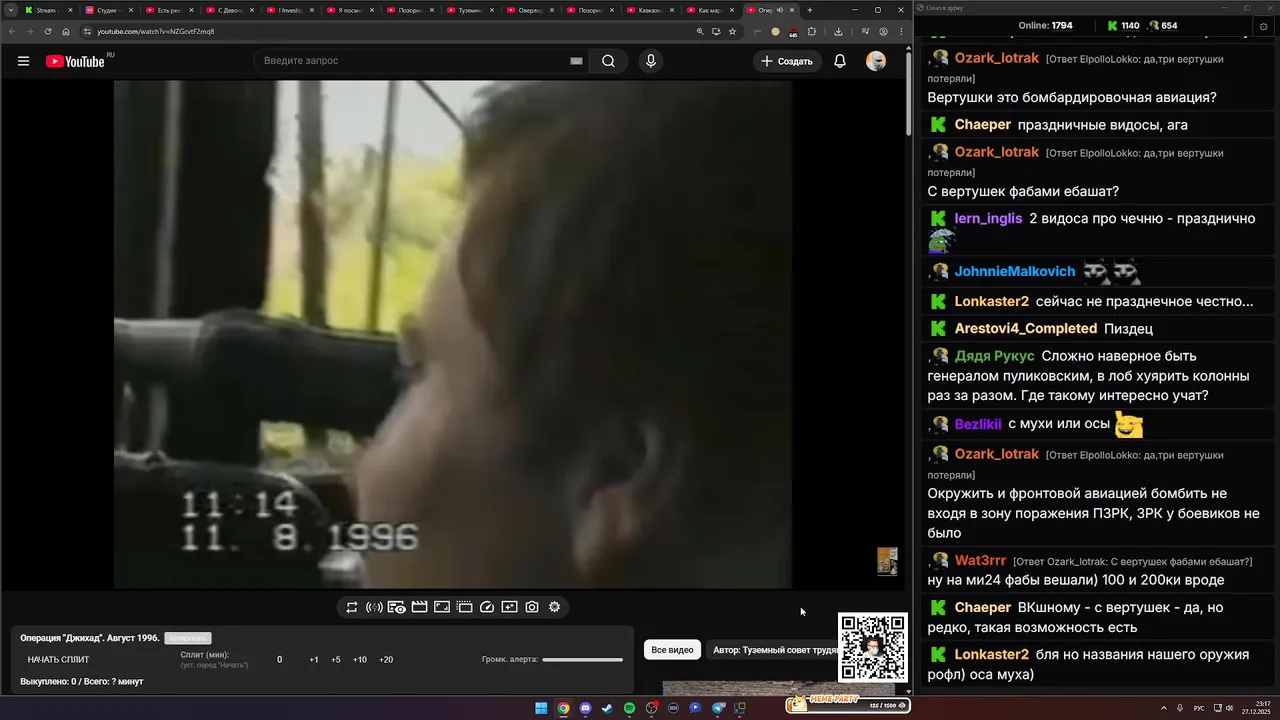Image resolution: width=1280 pixels, height=720 pixels.
Task: Adjust the 'Громк. алерта' volume slider
Action: (582, 660)
